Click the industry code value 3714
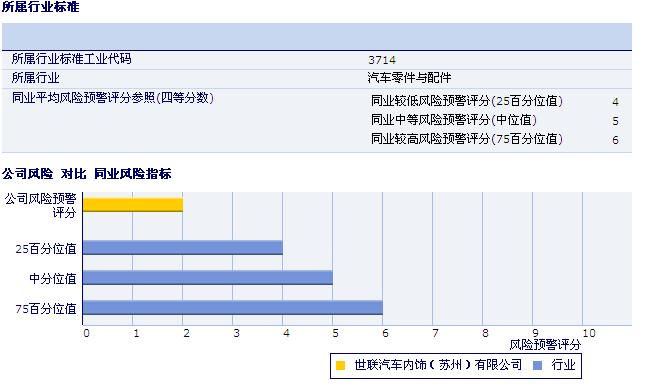 [x=382, y=60]
